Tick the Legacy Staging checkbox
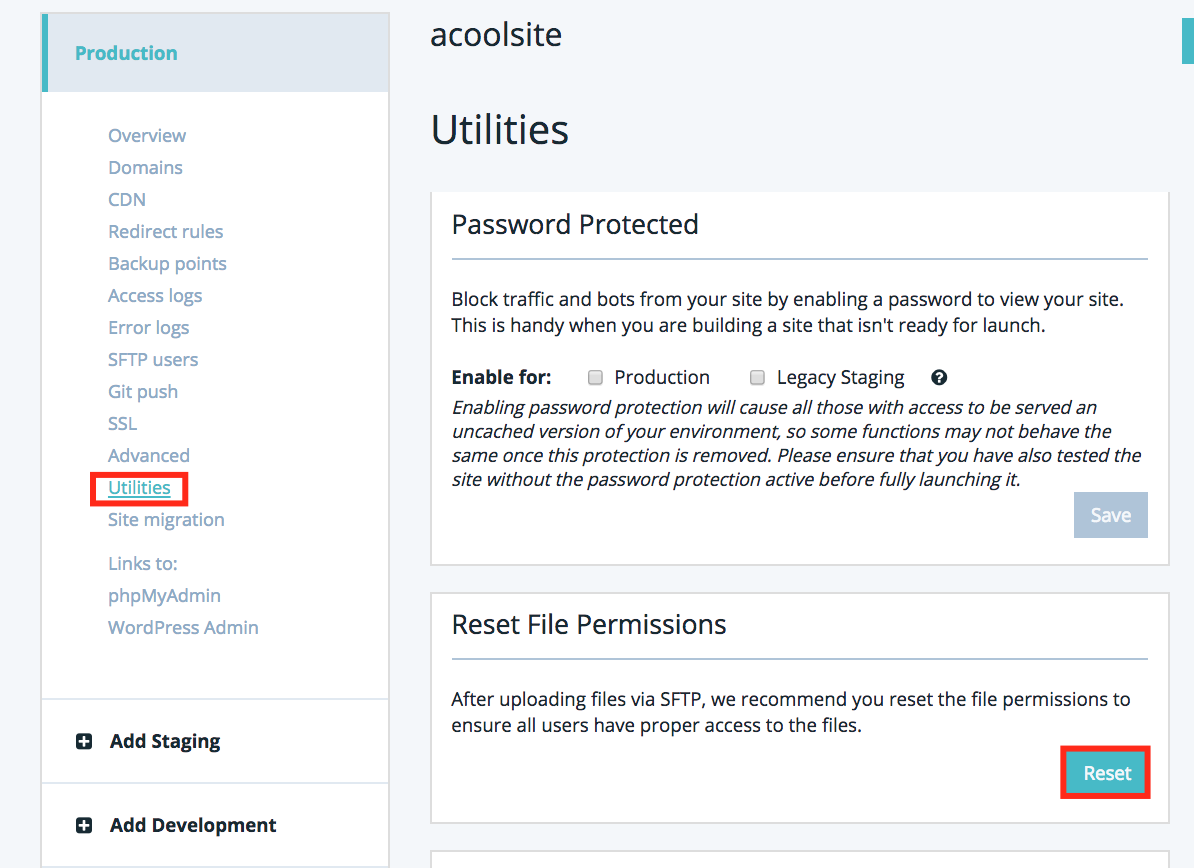 click(758, 378)
